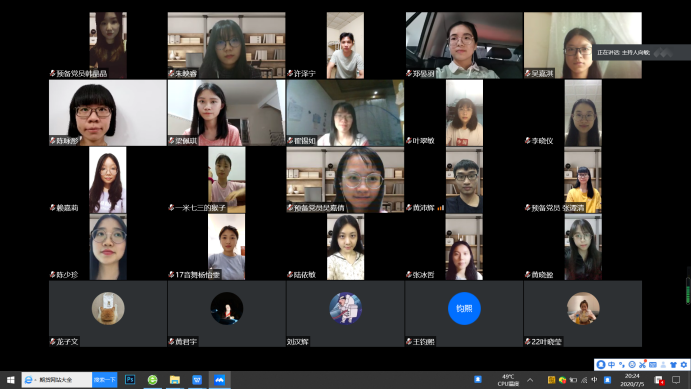Viewport: 692px width, 389px height.
Task: Open the skin shirt icon in IME toolbar
Action: (x=673, y=365)
